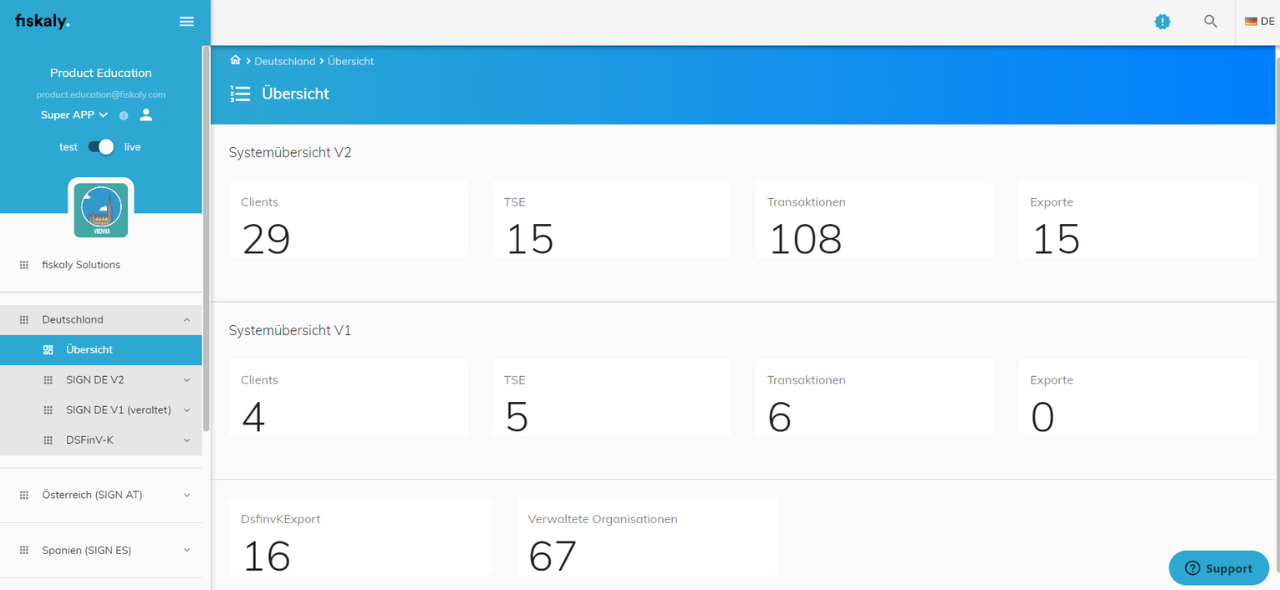
Task: Open the Super APP dropdown
Action: pos(74,115)
